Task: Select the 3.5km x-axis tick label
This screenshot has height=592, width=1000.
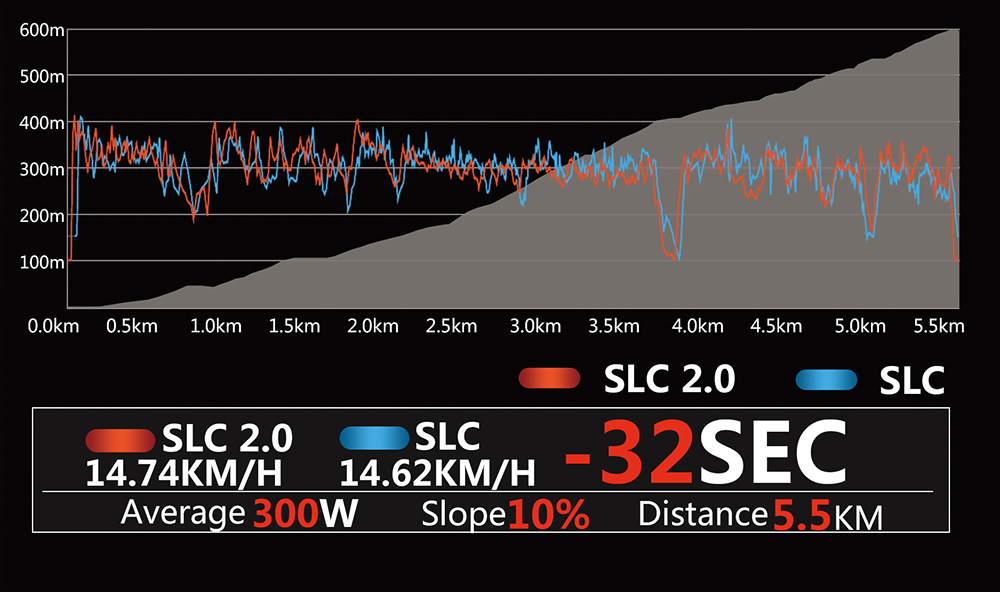Action: point(614,326)
